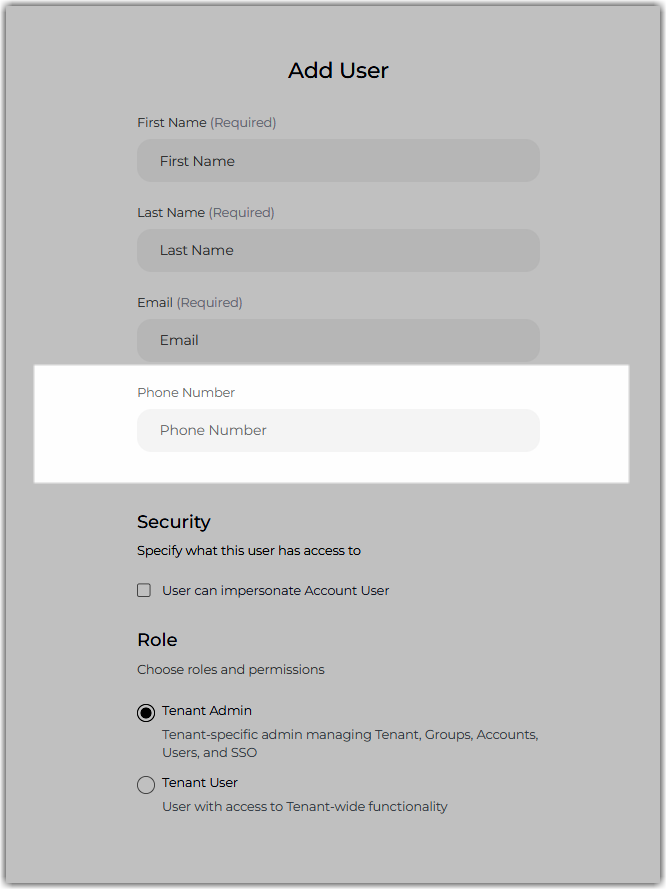Select the Email input field

[338, 341]
